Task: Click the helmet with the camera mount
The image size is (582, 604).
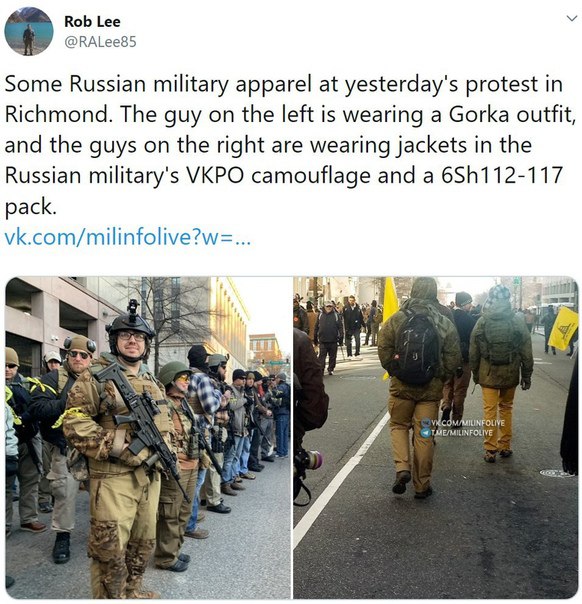Action: (x=131, y=322)
